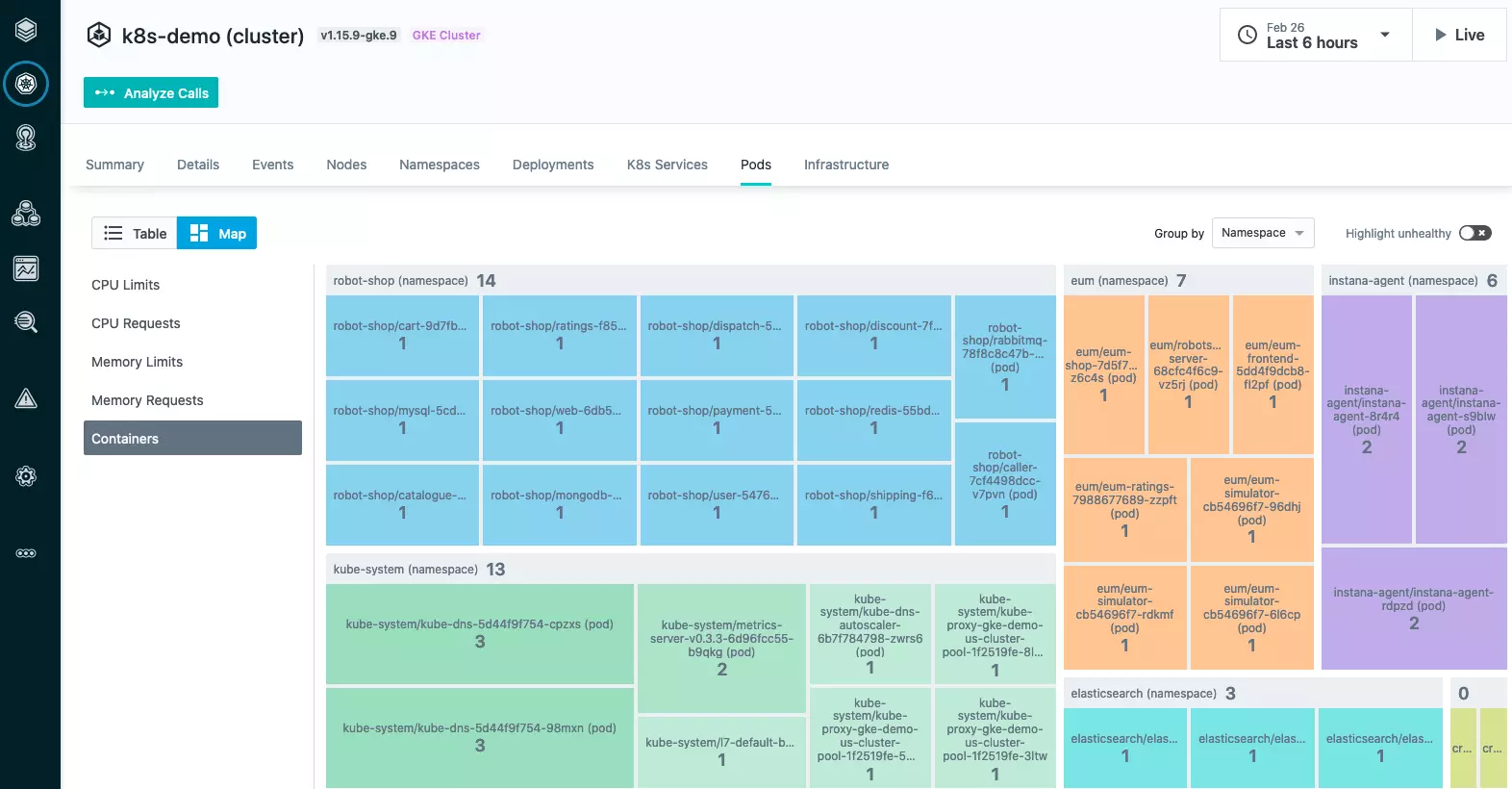
Task: Select the kube-dns-5d44f9f754-cpzxs pod tile
Action: pos(479,633)
